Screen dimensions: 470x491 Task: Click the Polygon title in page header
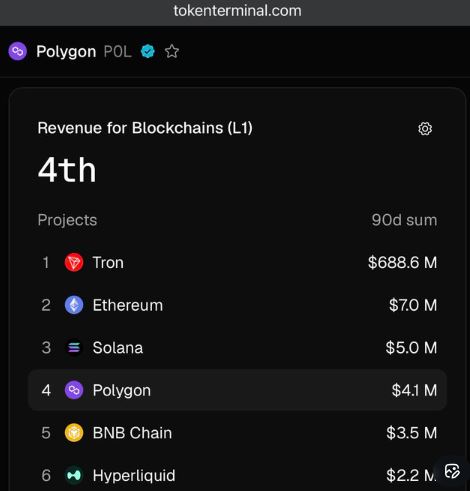[66, 52]
